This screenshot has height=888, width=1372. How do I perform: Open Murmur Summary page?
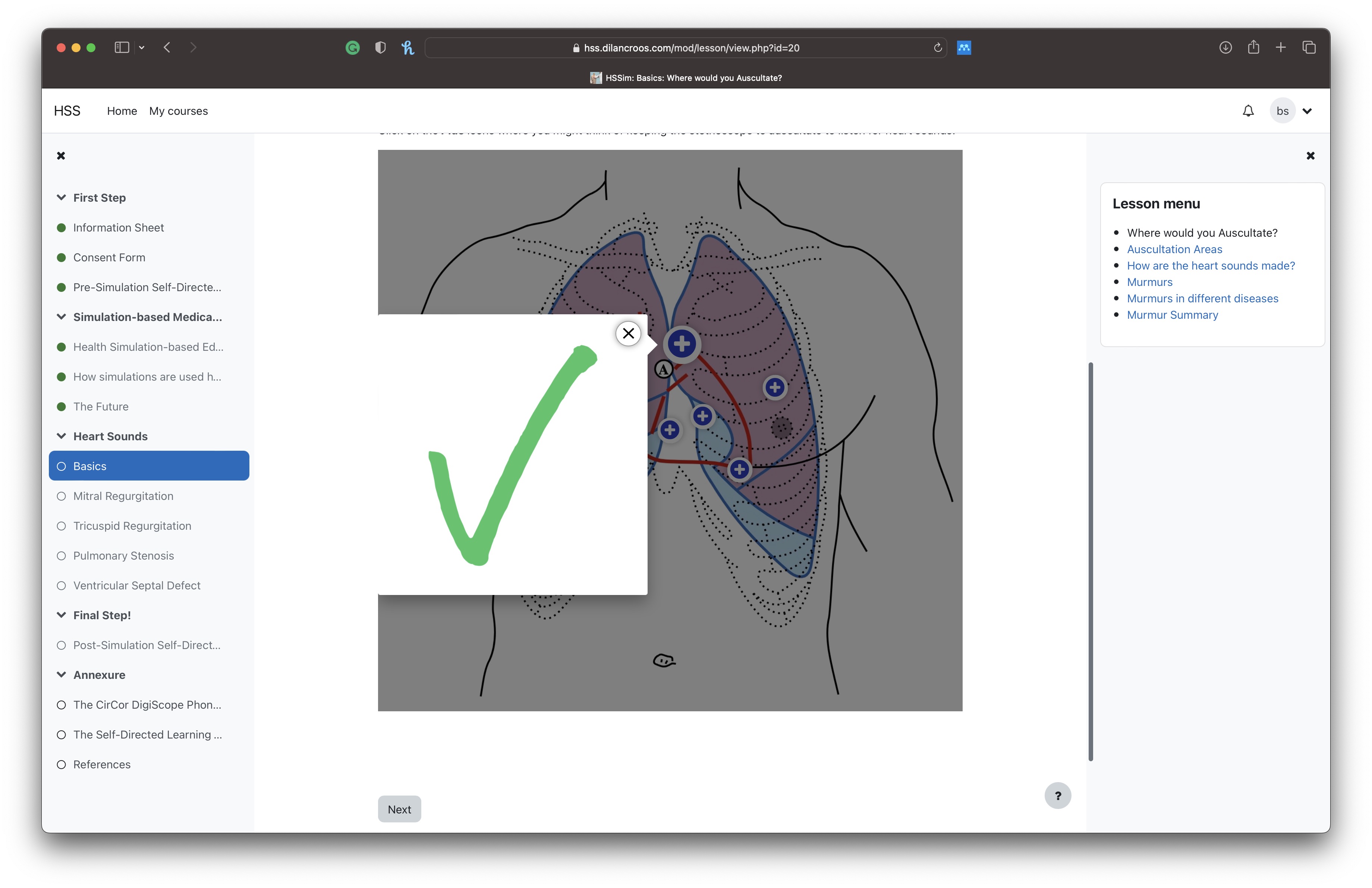click(x=1173, y=315)
